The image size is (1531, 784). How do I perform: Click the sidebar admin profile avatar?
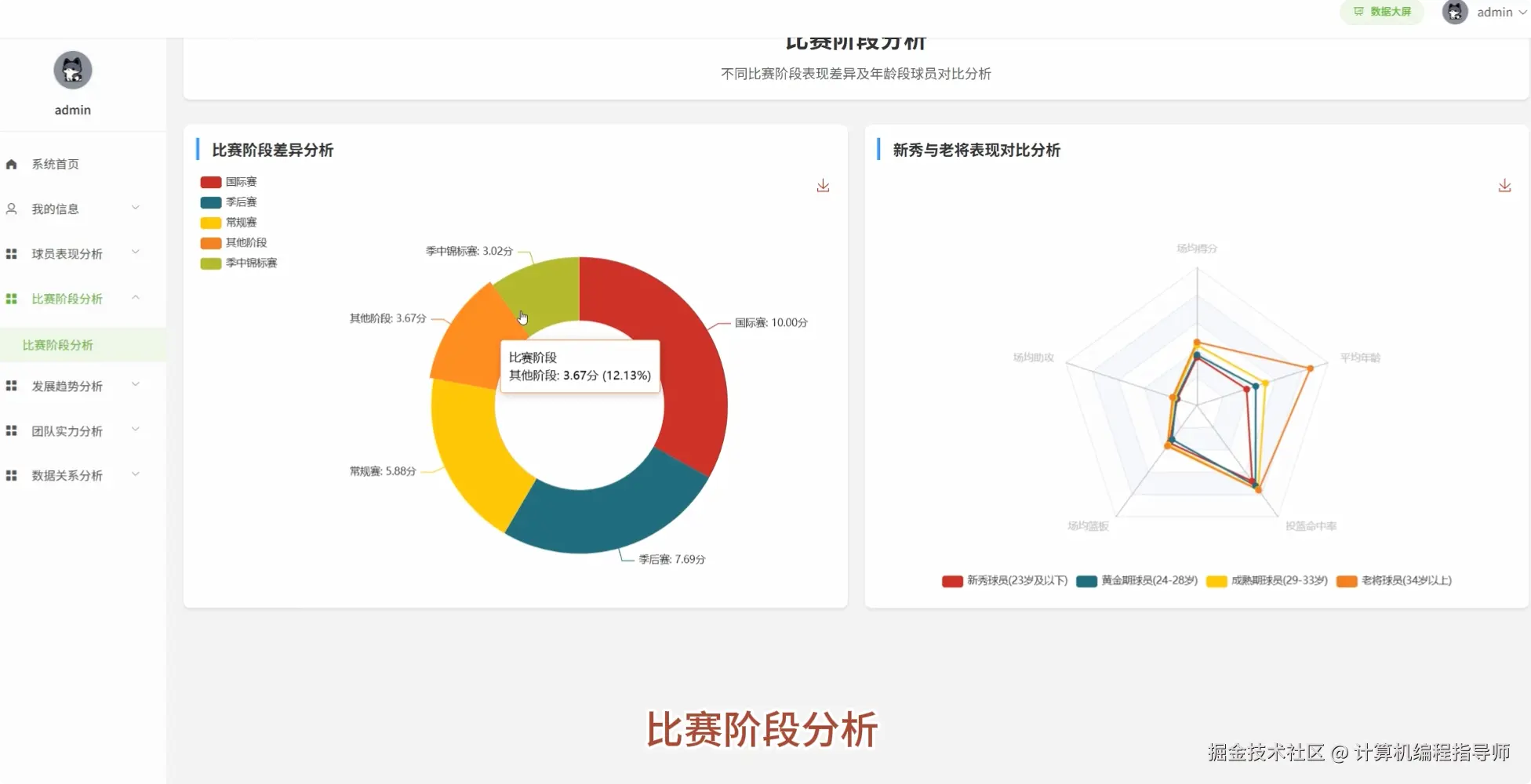click(73, 71)
